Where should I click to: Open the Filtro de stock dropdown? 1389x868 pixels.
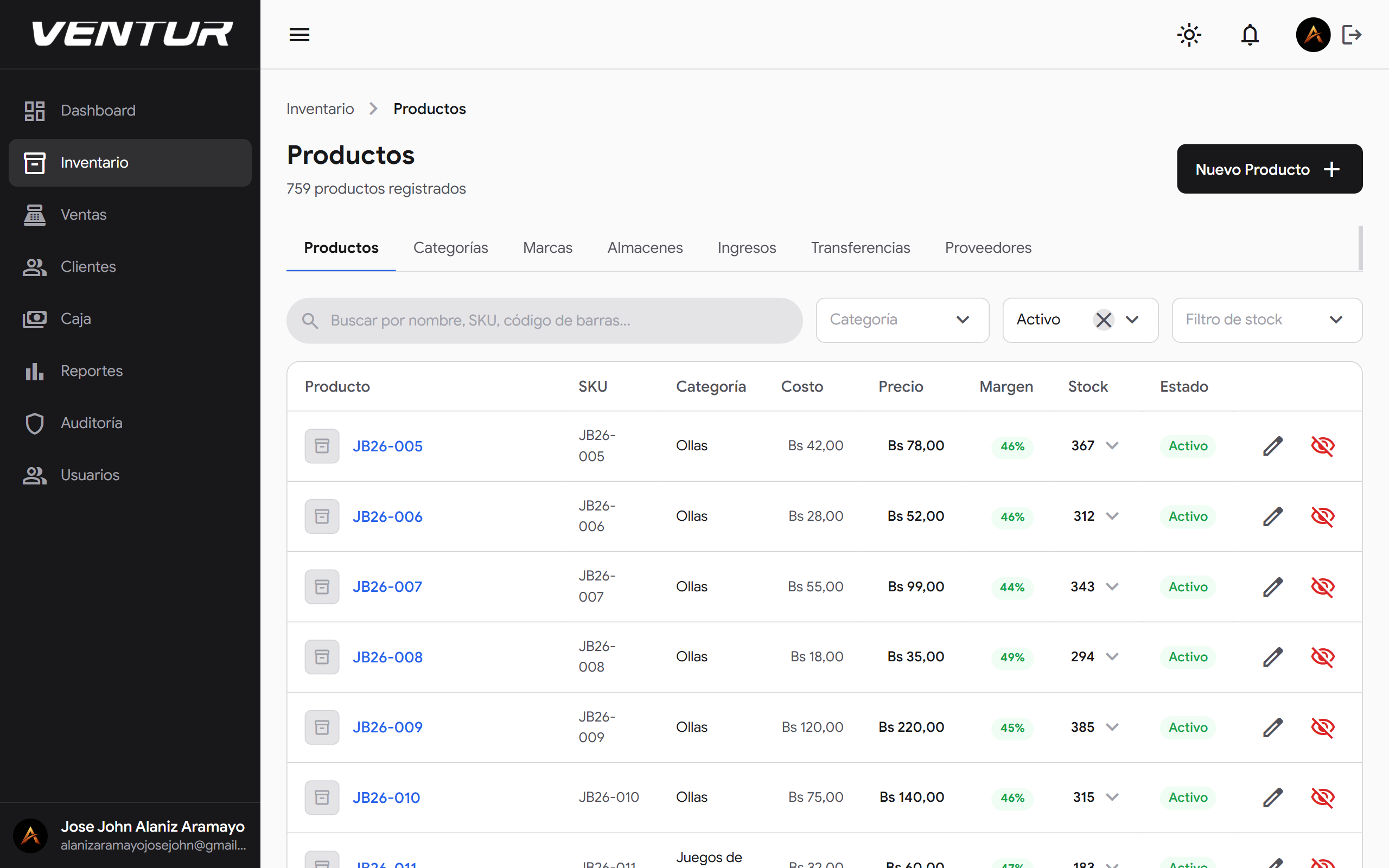pyautogui.click(x=1266, y=320)
